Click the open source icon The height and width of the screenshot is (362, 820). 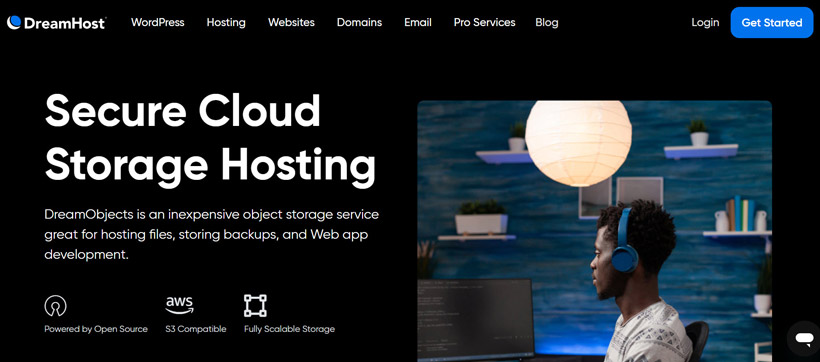55,306
